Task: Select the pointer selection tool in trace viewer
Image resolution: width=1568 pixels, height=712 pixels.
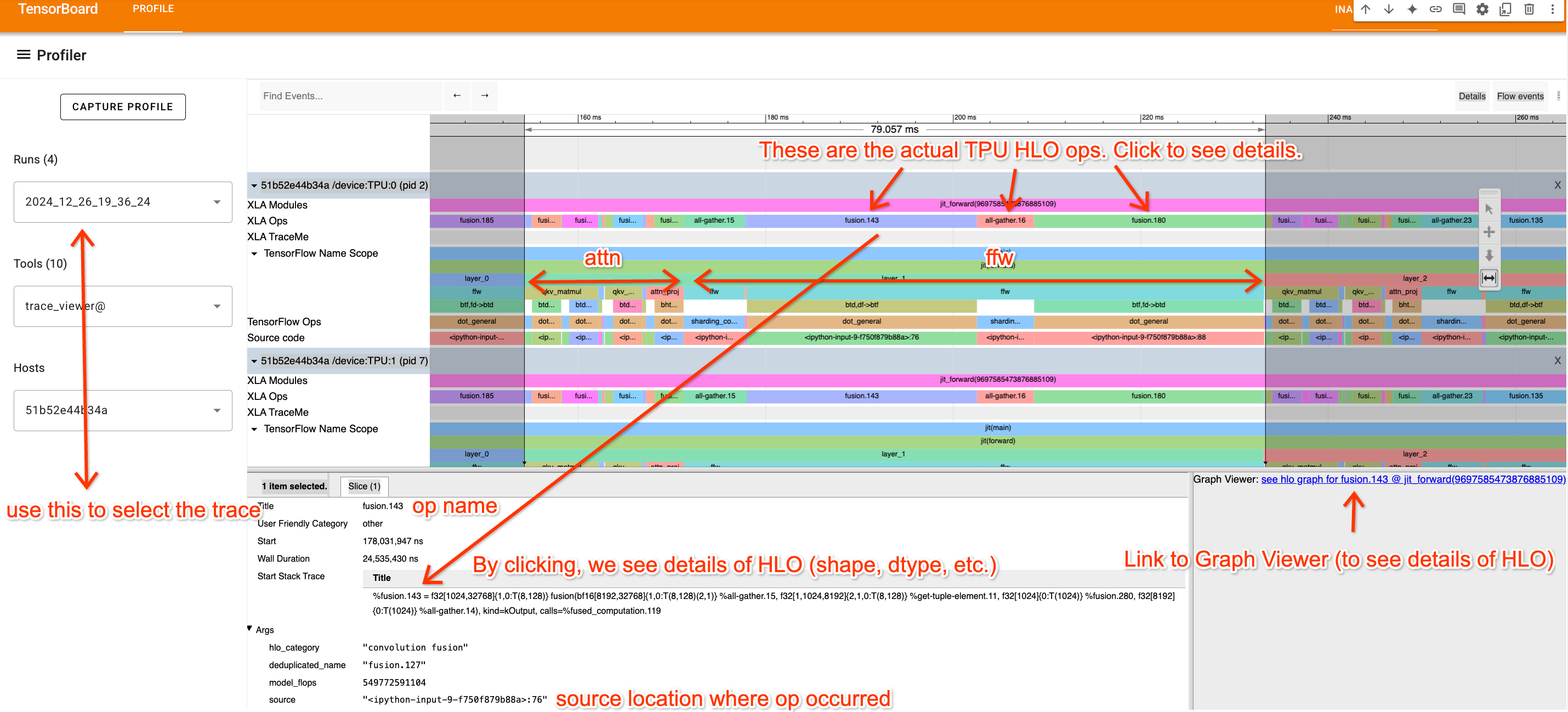Action: 1489,209
